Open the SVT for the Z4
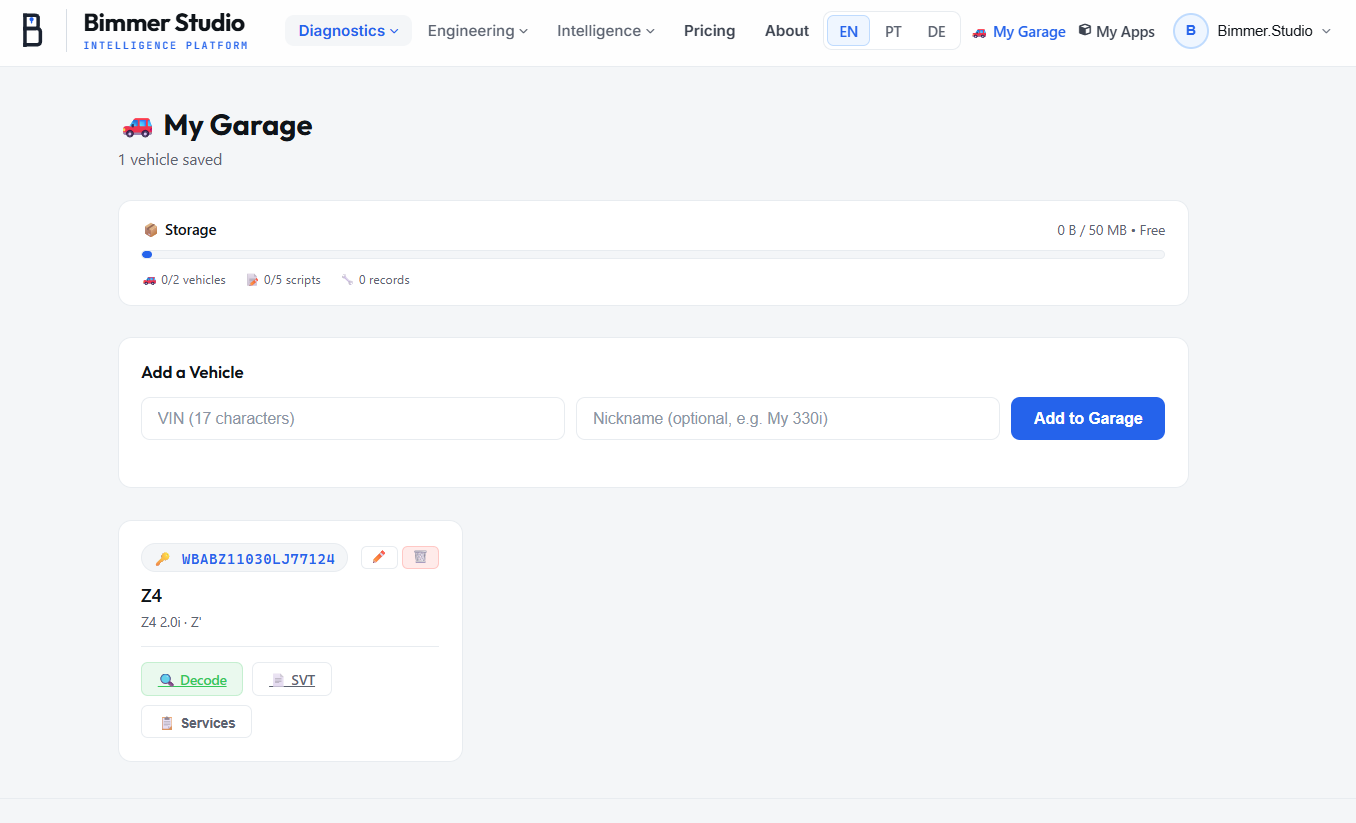 point(292,680)
